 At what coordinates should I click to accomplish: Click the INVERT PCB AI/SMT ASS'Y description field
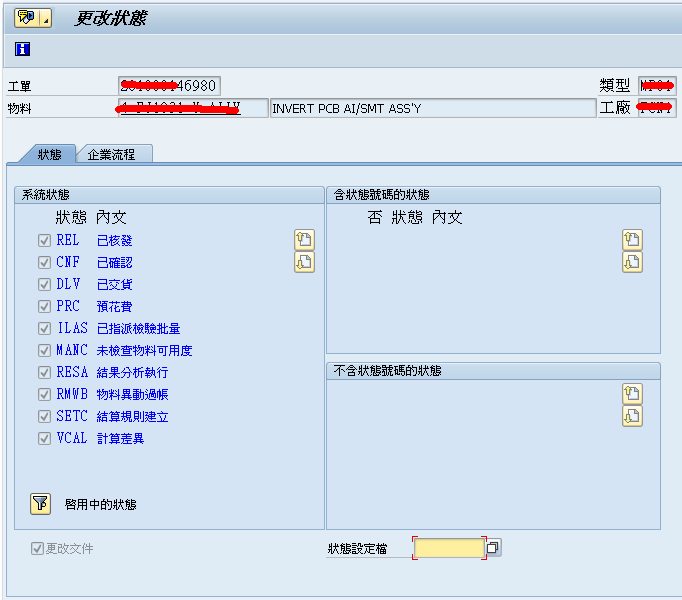pos(433,108)
